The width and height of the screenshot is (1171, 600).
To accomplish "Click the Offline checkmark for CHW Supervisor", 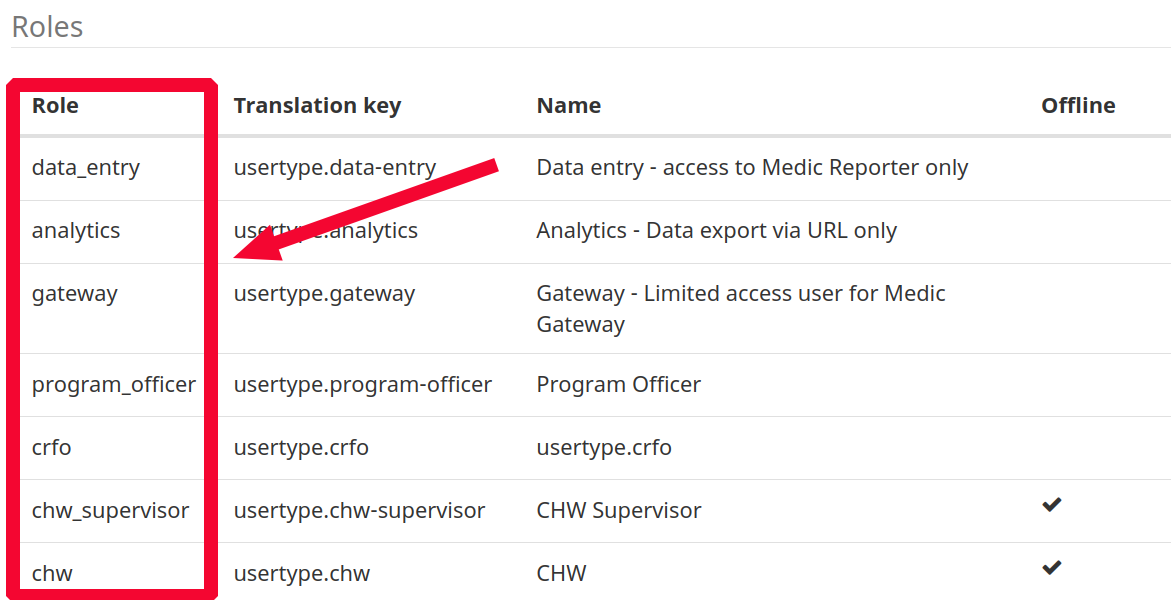I will 1051,505.
